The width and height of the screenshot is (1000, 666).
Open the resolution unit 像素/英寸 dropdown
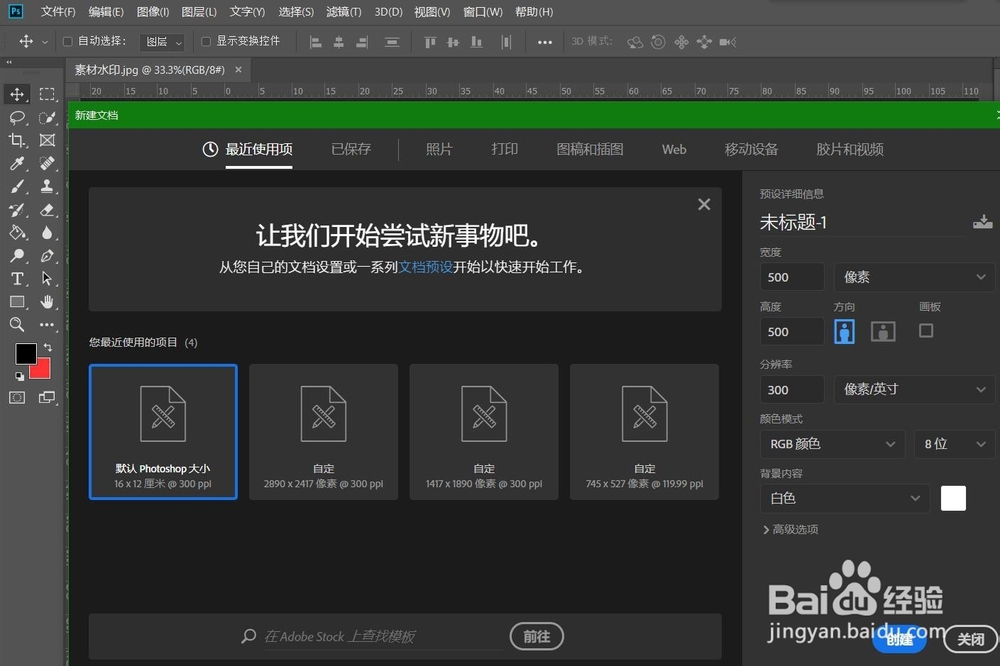click(x=914, y=389)
